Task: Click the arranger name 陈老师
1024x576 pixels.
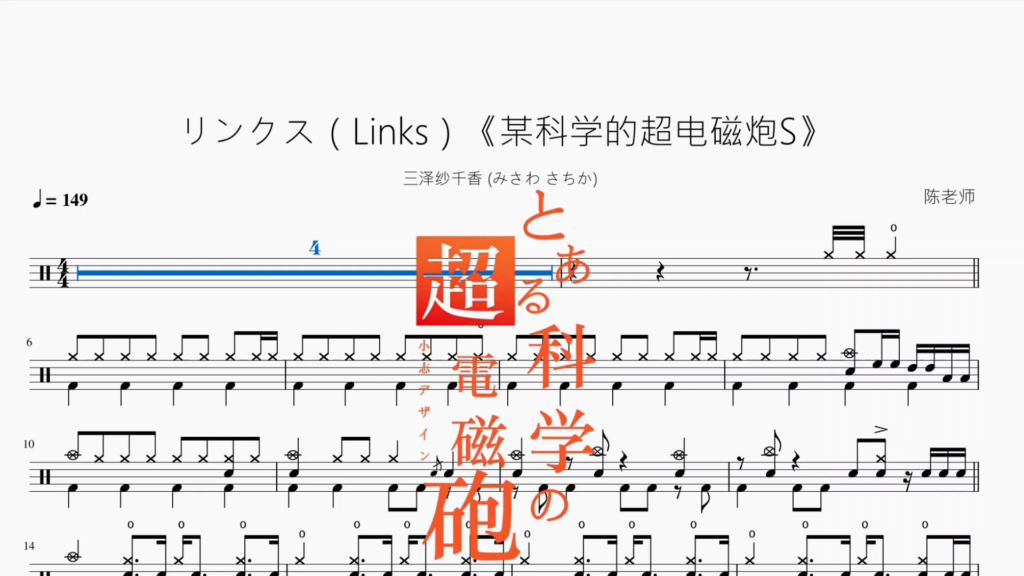Action: click(950, 197)
